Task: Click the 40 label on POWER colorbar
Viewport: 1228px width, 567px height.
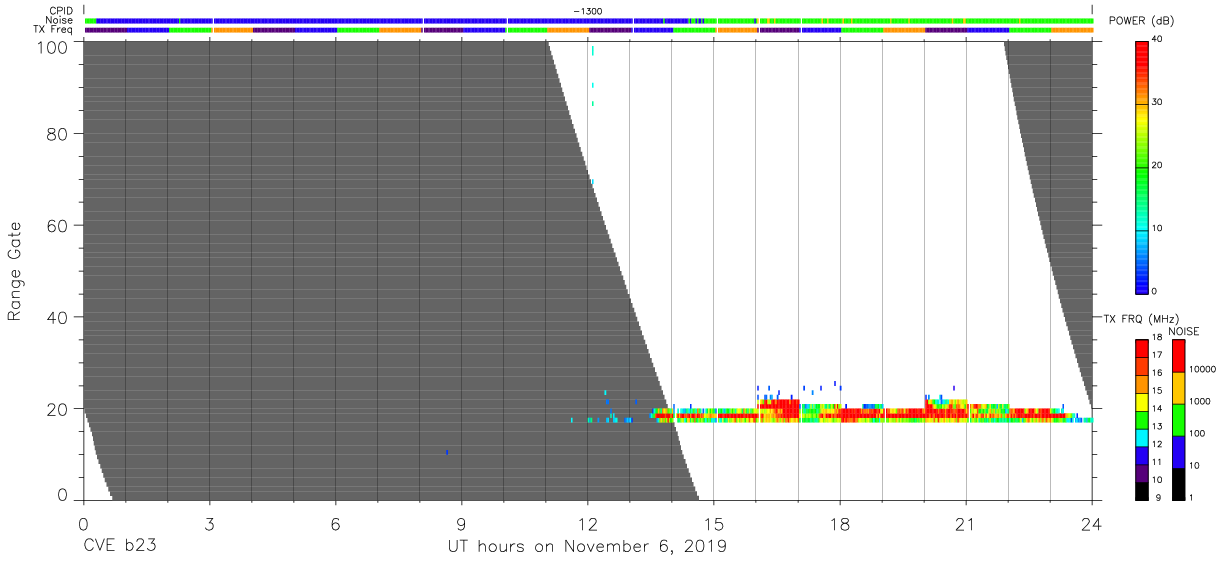Action: [1159, 40]
